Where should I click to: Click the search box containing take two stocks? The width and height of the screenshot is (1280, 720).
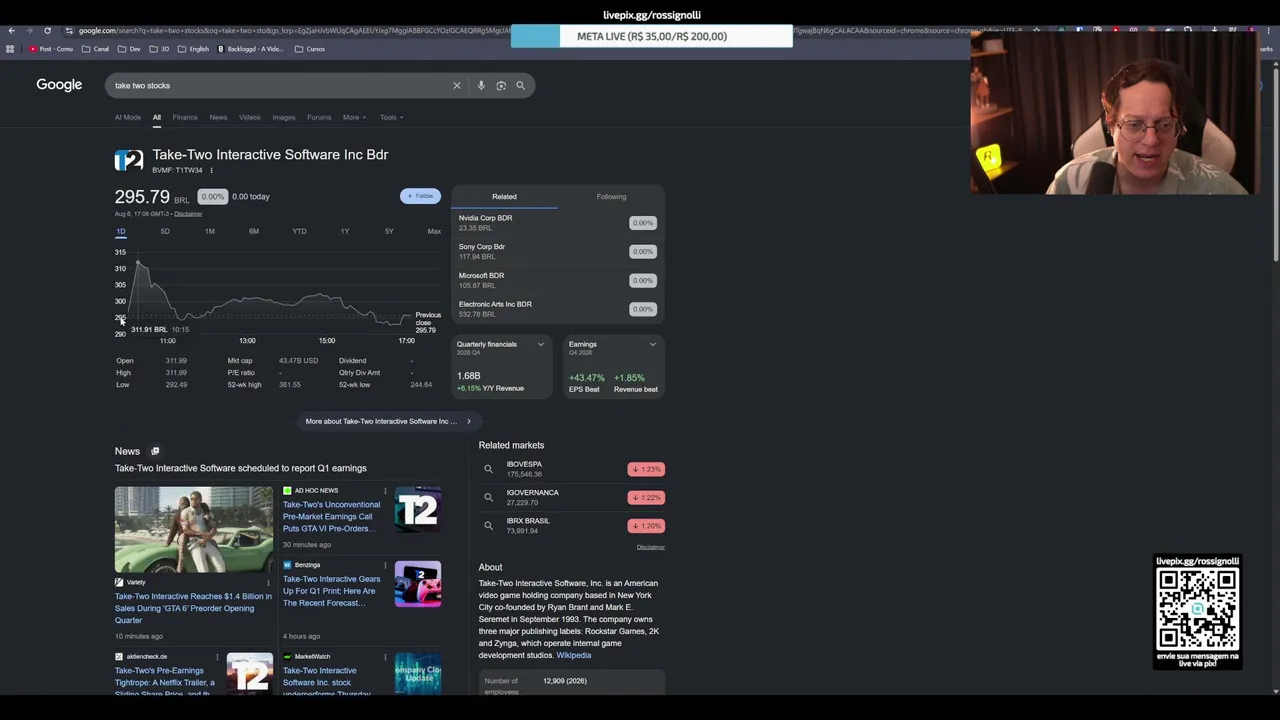(x=280, y=86)
